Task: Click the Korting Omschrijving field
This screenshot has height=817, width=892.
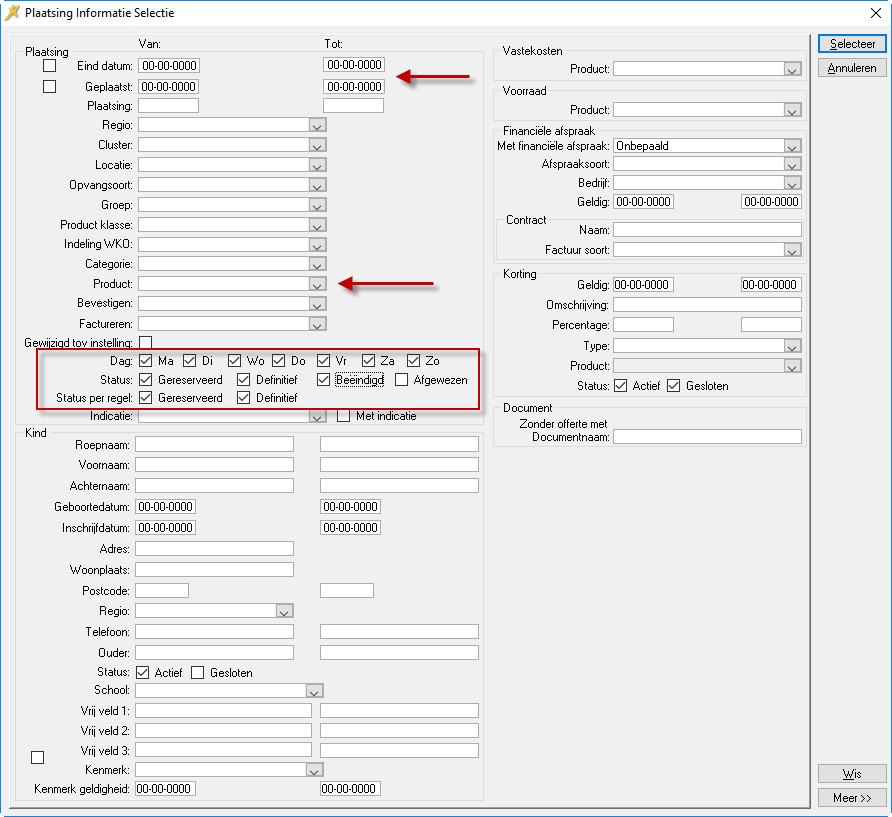Action: coord(707,305)
